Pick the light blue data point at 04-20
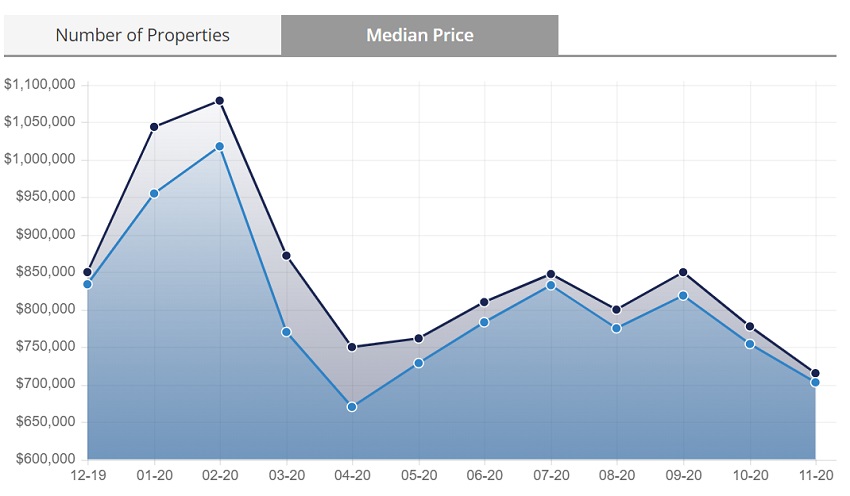The image size is (850, 496). click(x=352, y=407)
